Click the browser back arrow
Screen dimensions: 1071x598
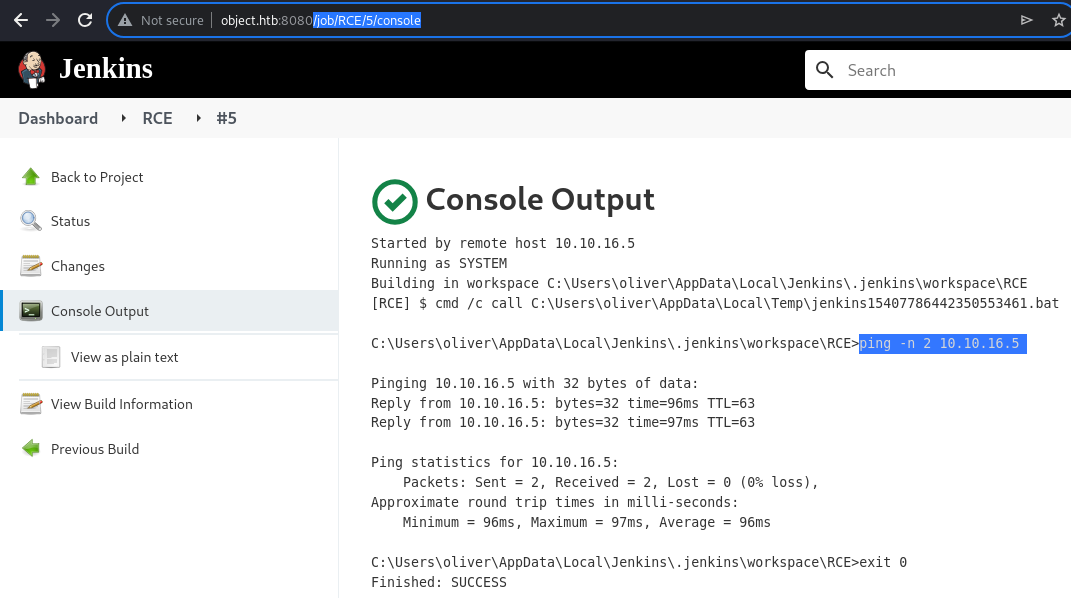[20, 20]
